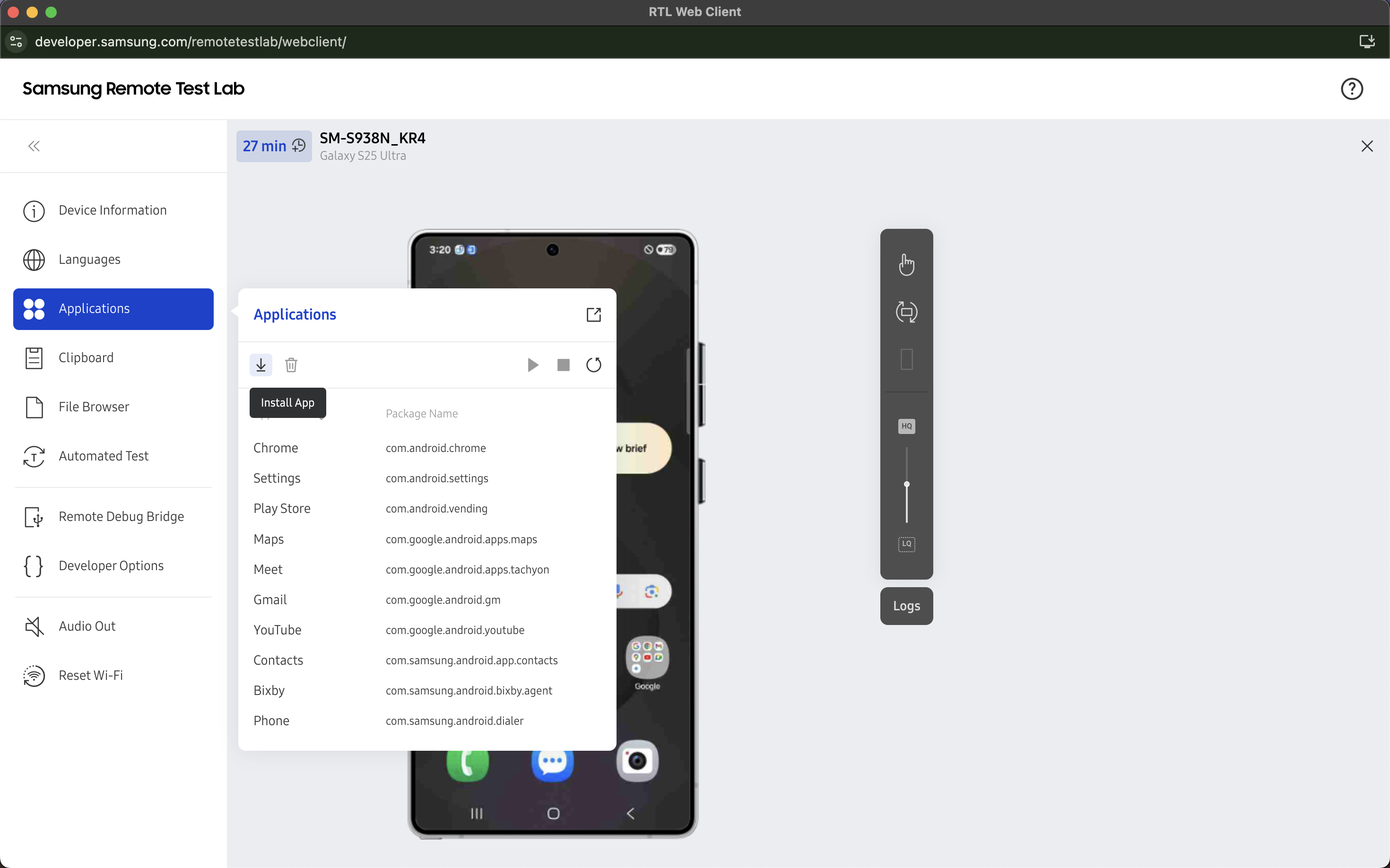Toggle Audio Out
The width and height of the screenshot is (1390, 868).
point(113,626)
